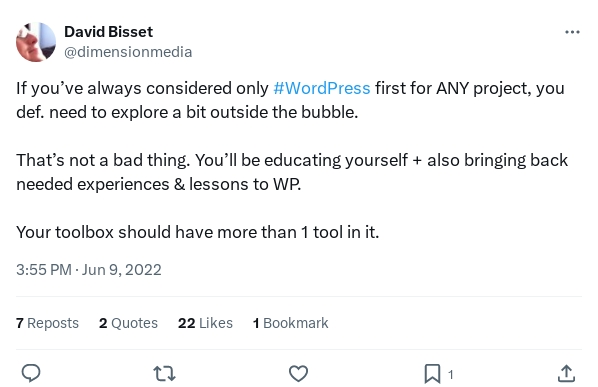Open David Bisset's profile picture
The width and height of the screenshot is (598, 387).
tap(36, 42)
